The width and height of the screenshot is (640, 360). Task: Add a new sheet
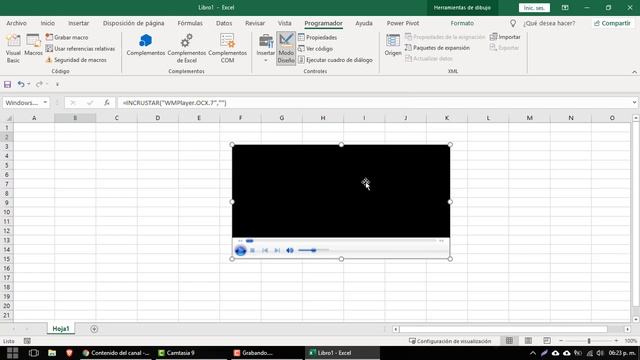(94, 329)
